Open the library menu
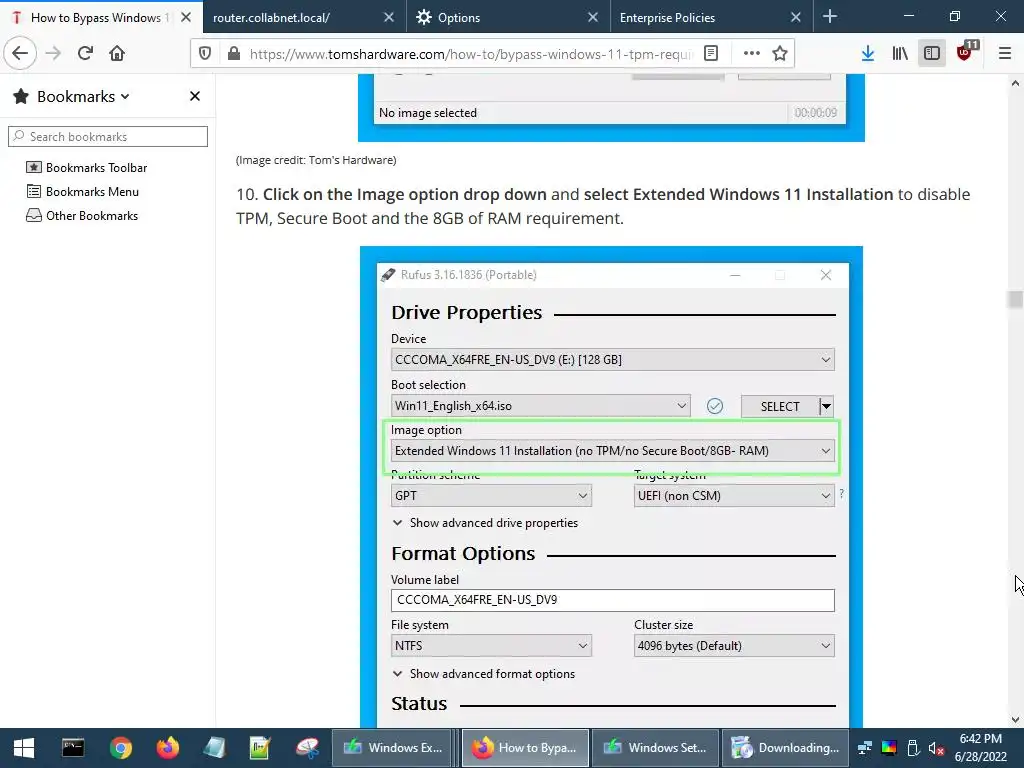This screenshot has height=768, width=1024. 900,54
